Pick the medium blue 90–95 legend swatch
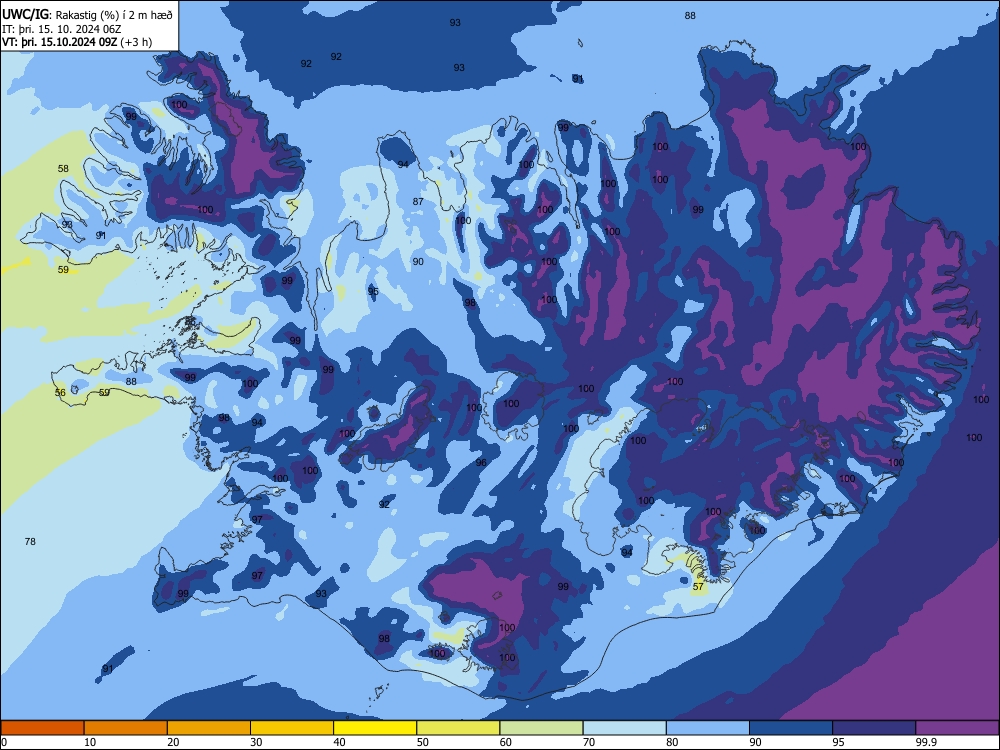 tap(791, 728)
